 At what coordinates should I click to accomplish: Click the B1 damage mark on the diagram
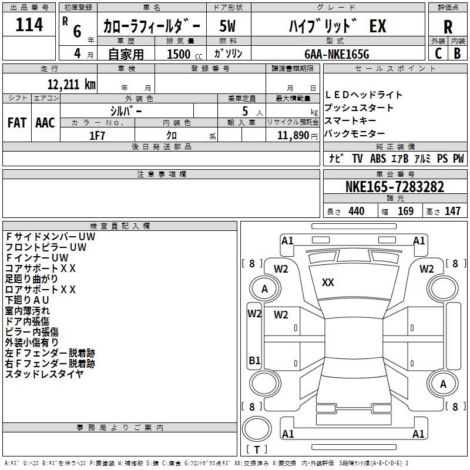(254, 360)
